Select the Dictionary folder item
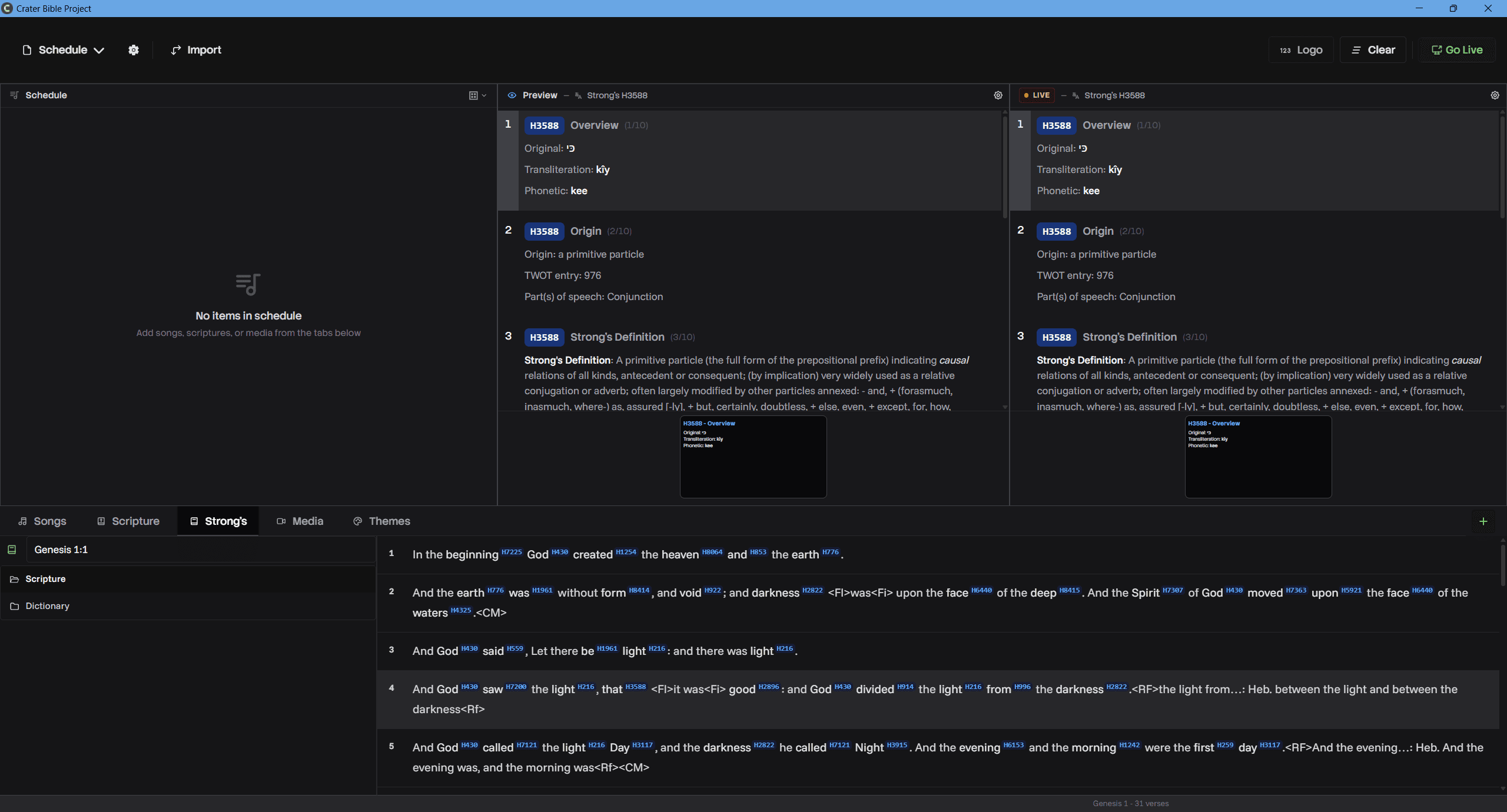This screenshot has height=812, width=1507. [188, 606]
